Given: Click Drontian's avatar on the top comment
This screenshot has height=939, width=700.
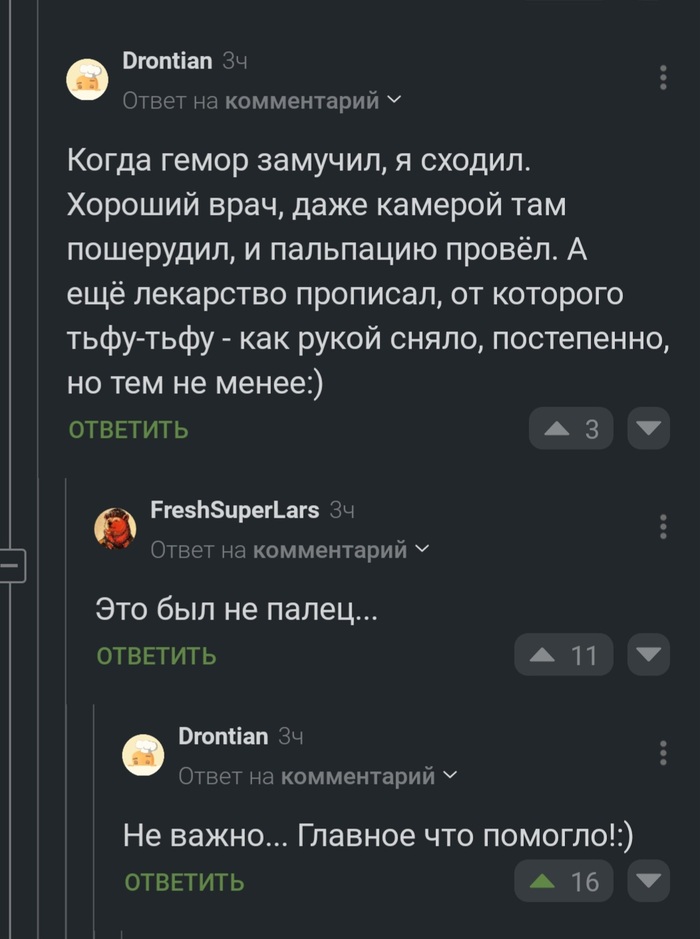Looking at the screenshot, I should 88,79.
